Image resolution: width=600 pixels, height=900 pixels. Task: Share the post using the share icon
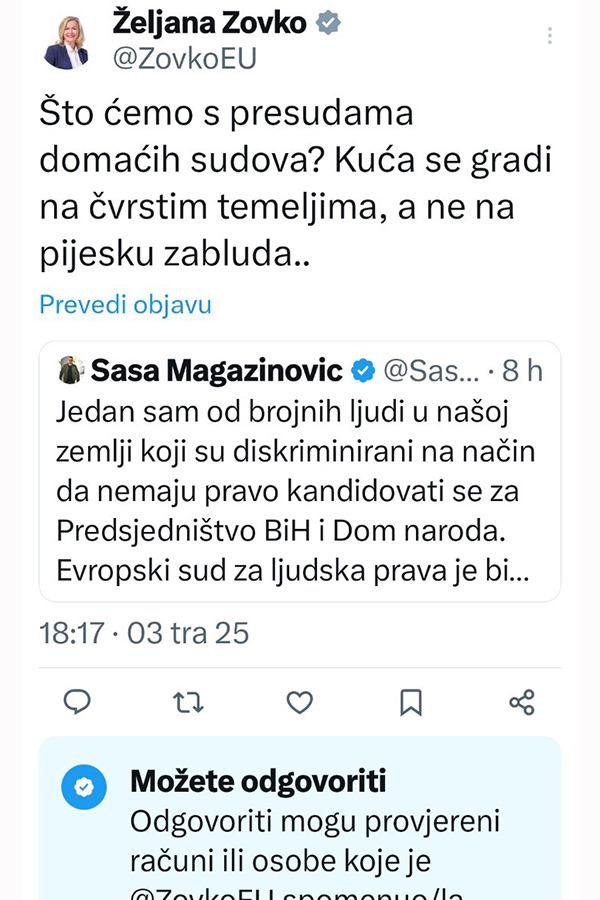[522, 703]
